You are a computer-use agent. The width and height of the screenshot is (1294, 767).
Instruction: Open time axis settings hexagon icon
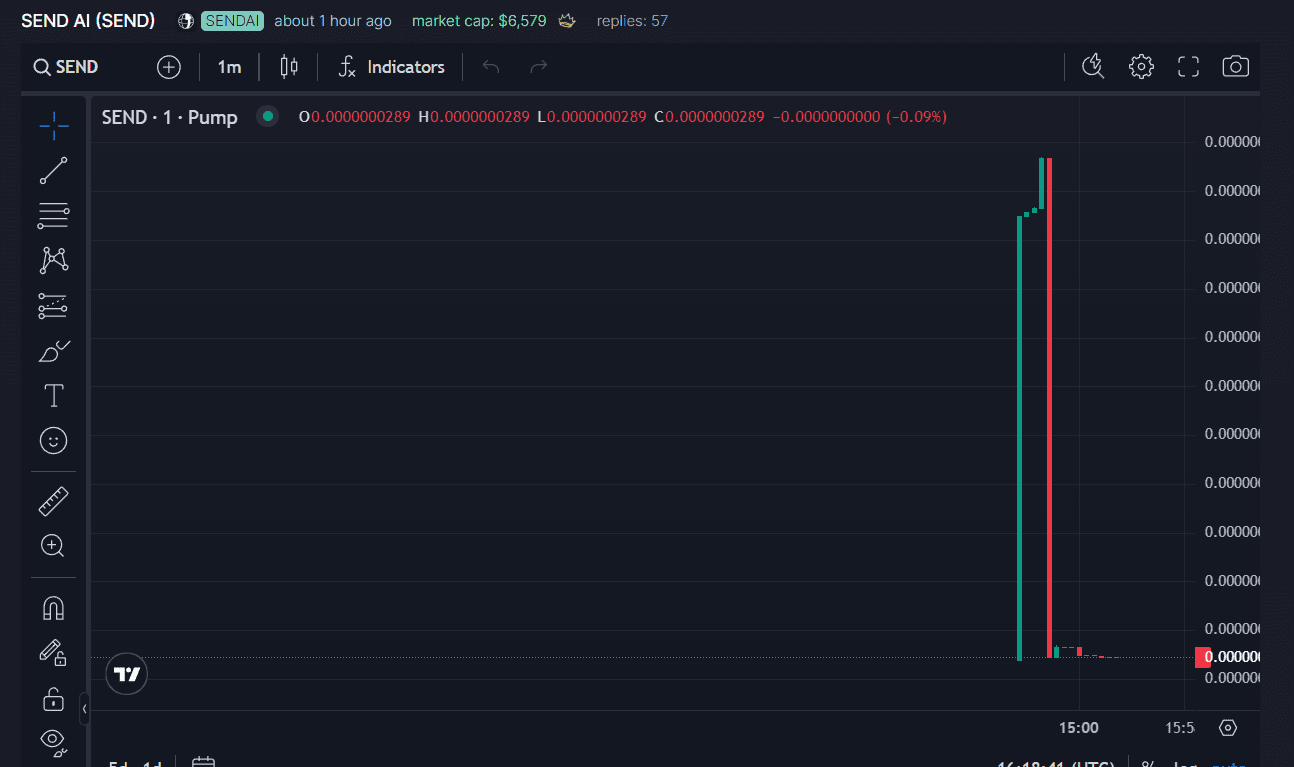(x=1229, y=727)
